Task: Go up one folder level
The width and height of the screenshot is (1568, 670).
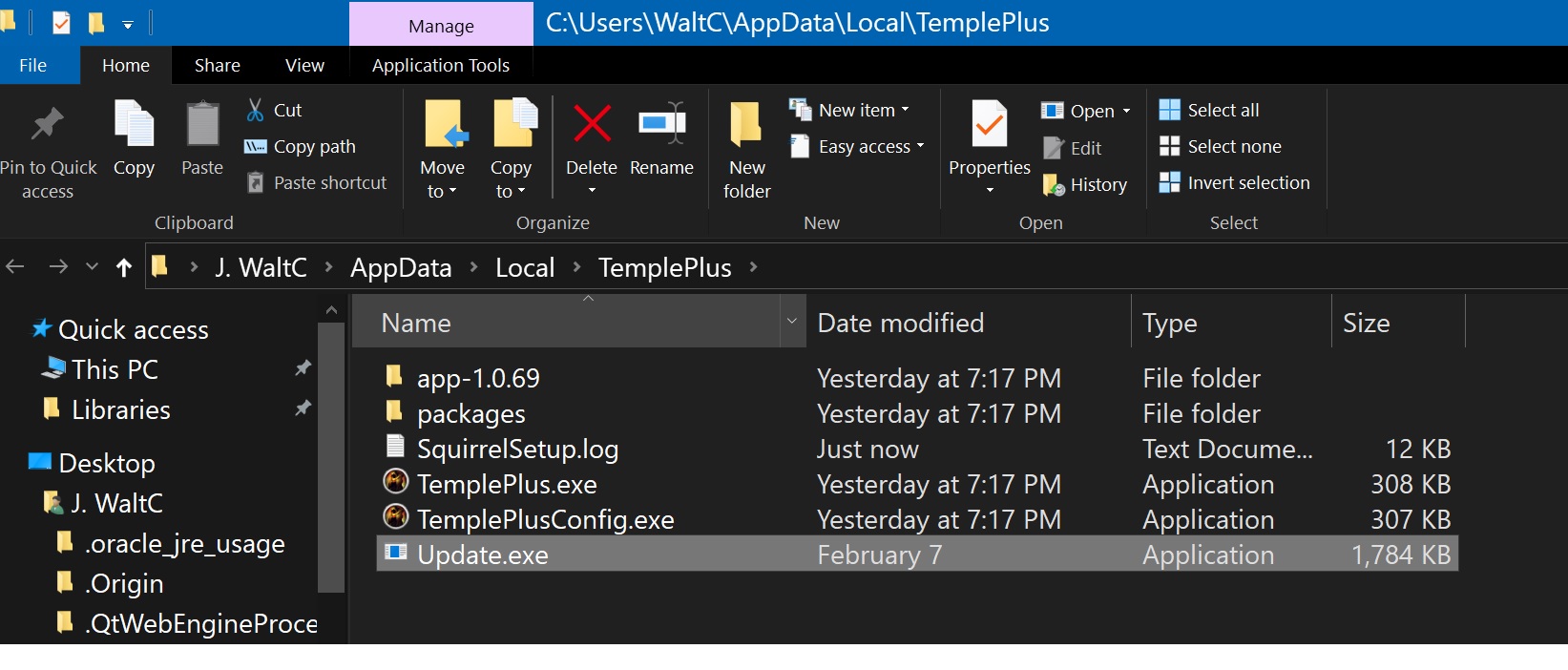Action: tap(124, 267)
